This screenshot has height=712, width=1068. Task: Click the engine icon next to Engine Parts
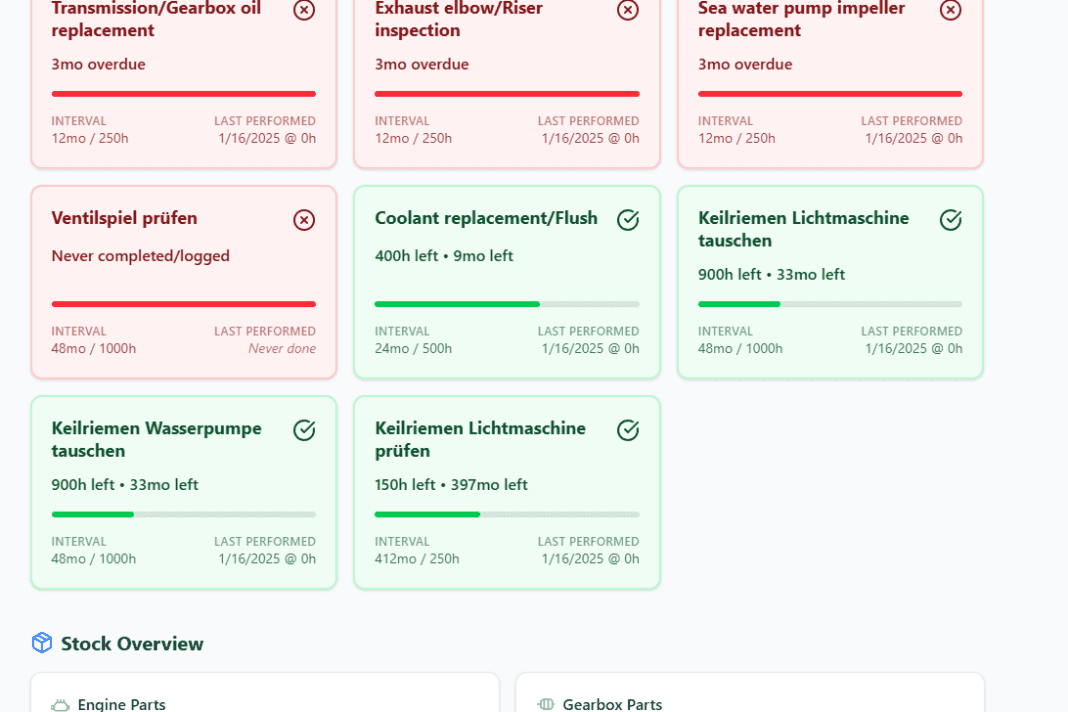coord(59,704)
